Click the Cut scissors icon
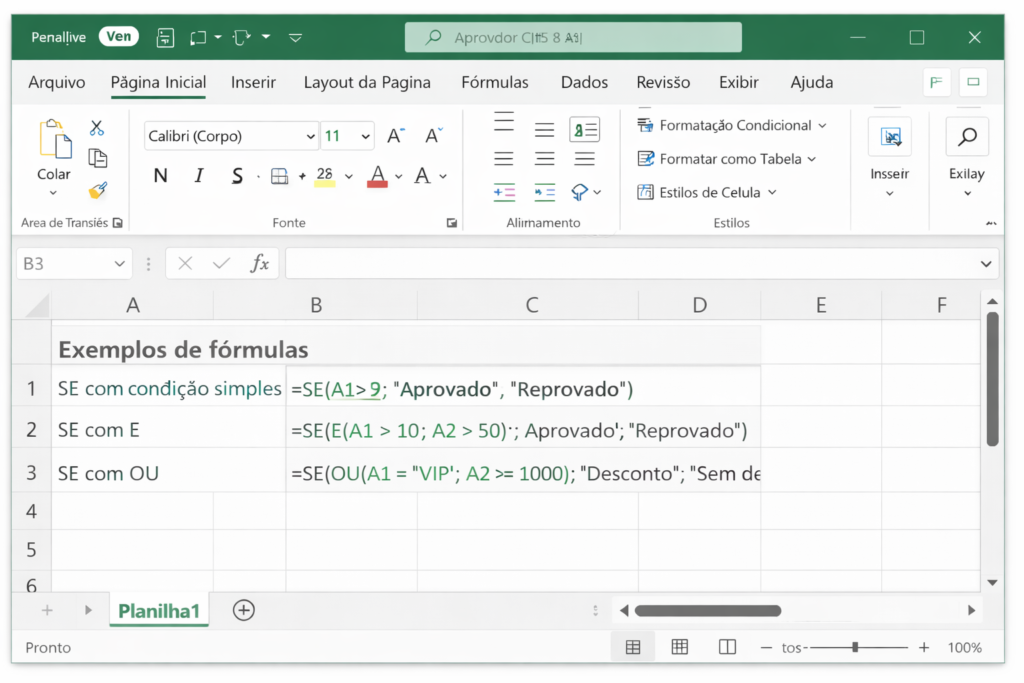Image resolution: width=1024 pixels, height=683 pixels. coord(97,128)
